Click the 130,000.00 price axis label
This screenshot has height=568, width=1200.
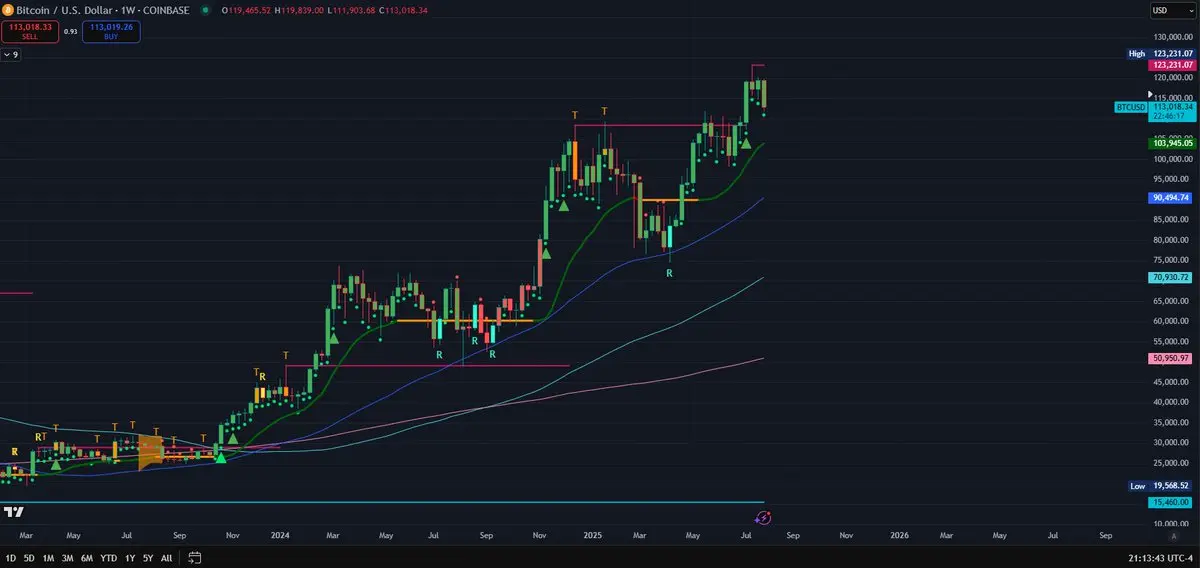(1173, 37)
